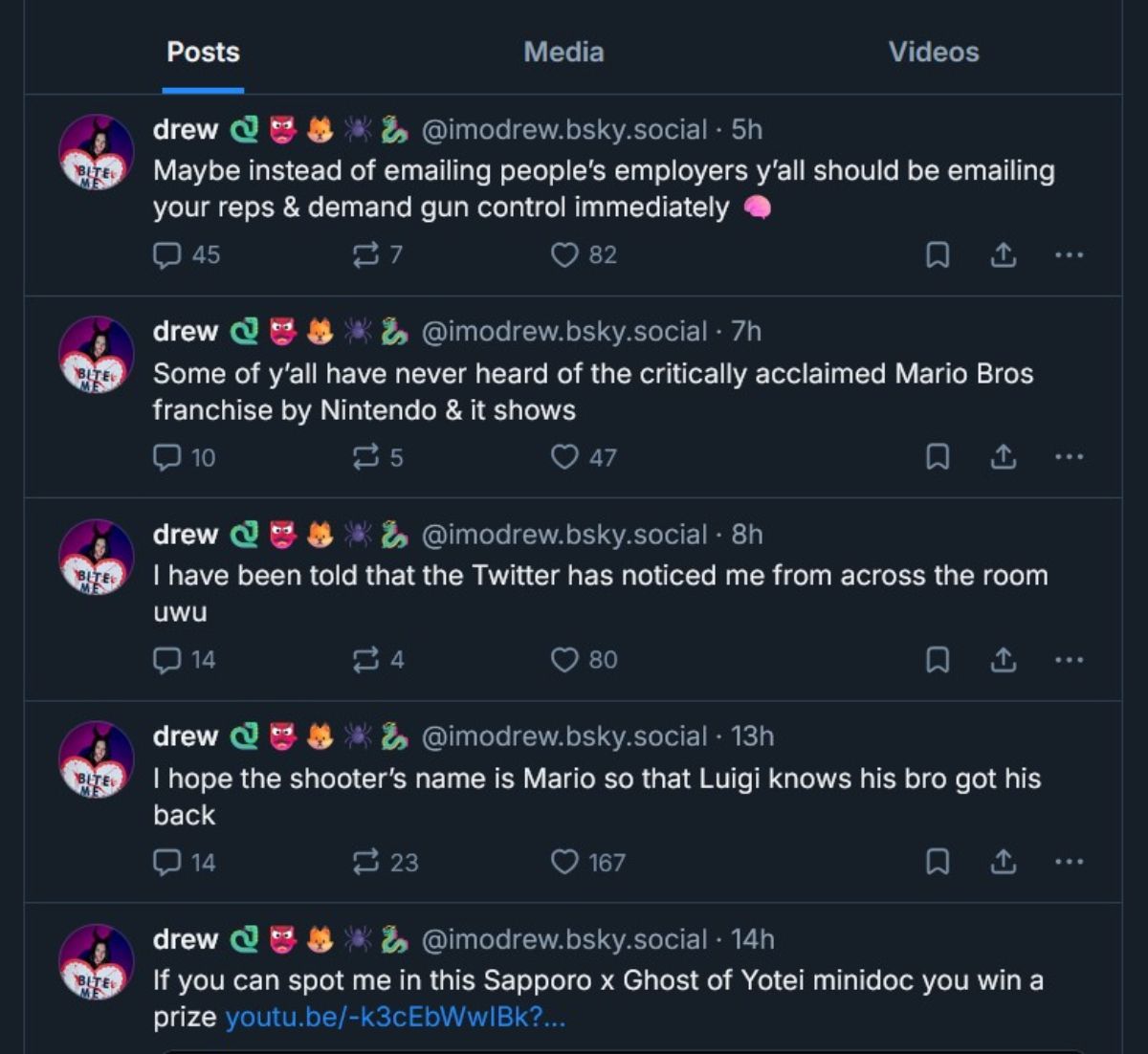
Task: Switch to the Media tab
Action: pos(563,52)
